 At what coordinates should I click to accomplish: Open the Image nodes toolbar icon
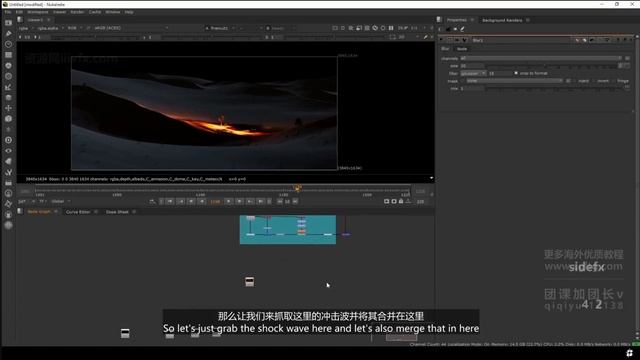click(x=8, y=23)
